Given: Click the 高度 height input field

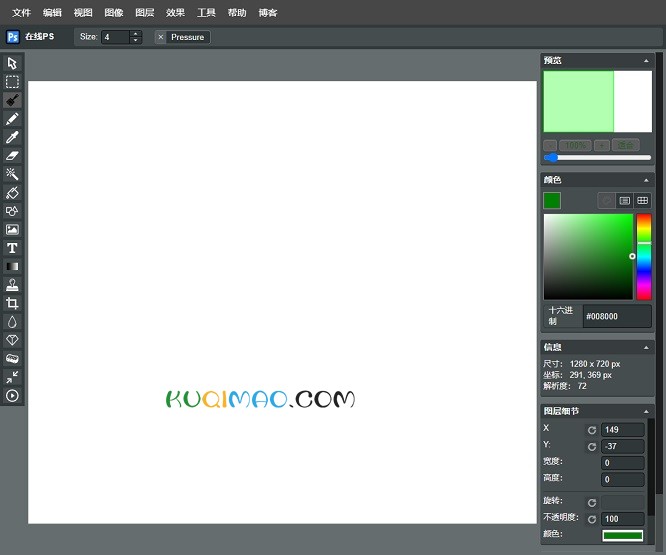Looking at the screenshot, I should pos(623,479).
